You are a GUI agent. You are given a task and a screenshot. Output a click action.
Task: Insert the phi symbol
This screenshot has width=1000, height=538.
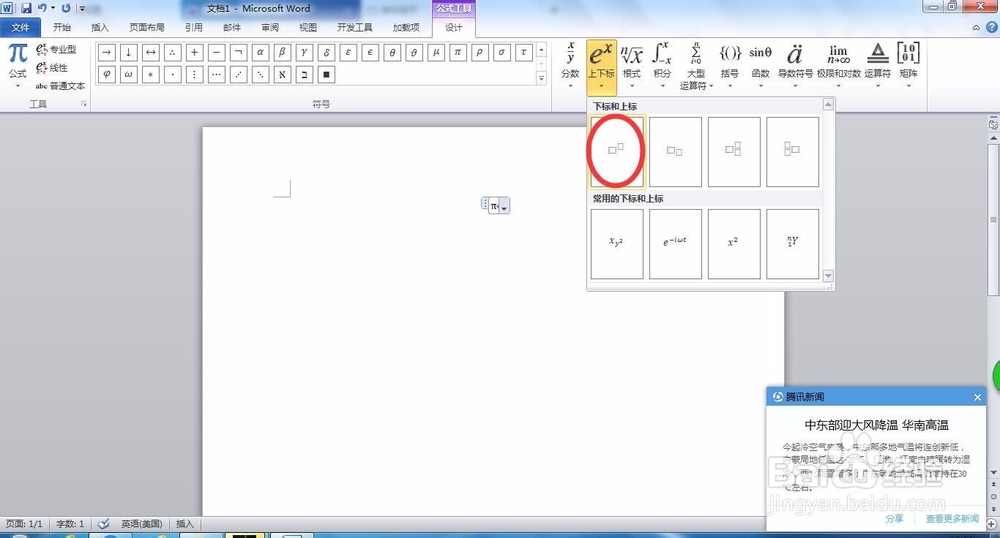[107, 75]
